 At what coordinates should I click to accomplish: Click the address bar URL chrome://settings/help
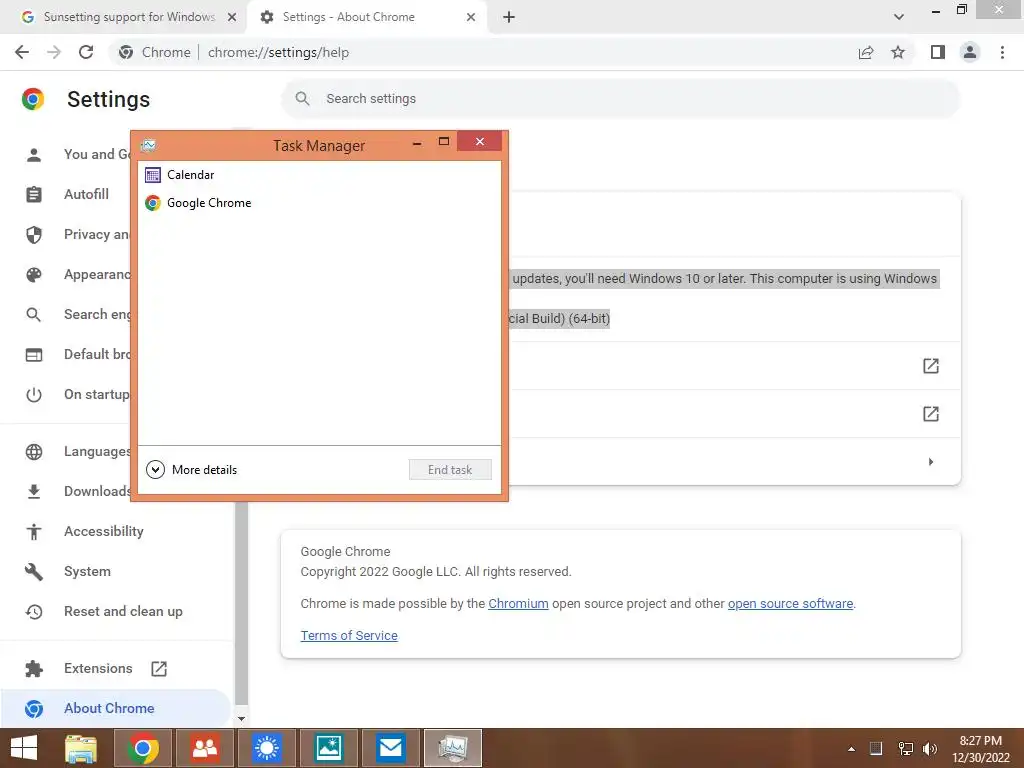click(x=278, y=52)
